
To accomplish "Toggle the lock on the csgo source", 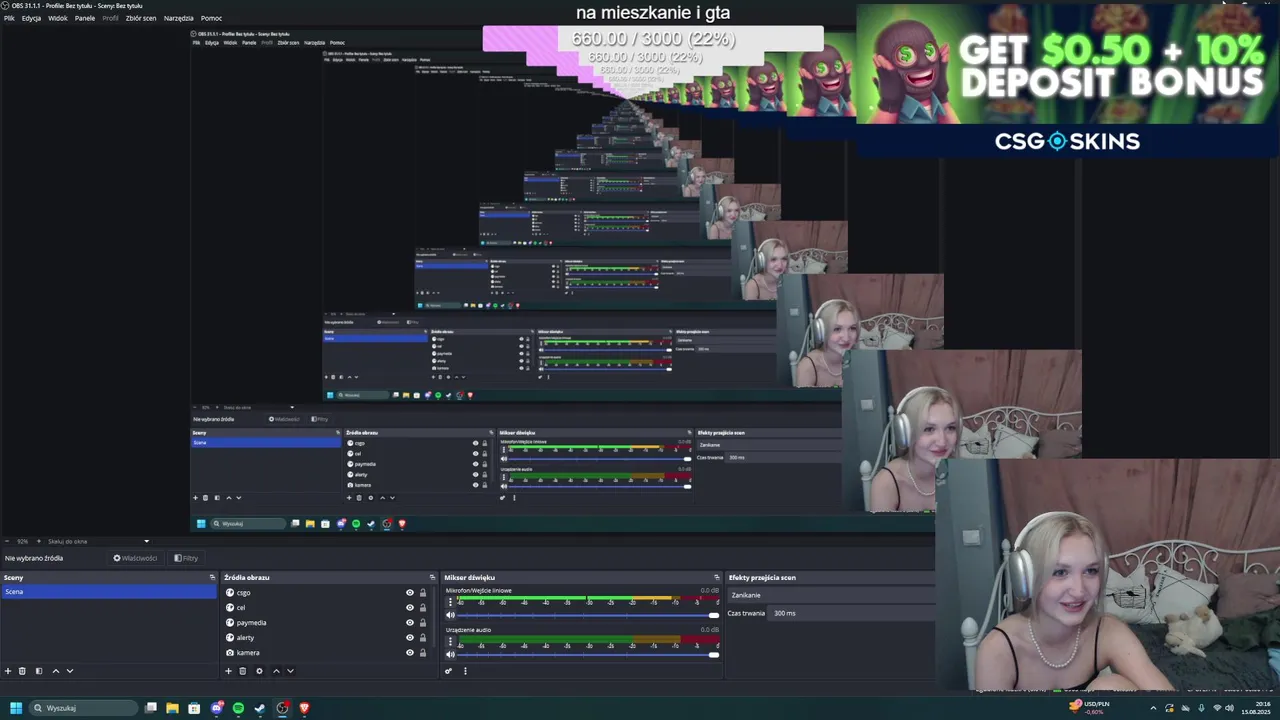I will 423,592.
